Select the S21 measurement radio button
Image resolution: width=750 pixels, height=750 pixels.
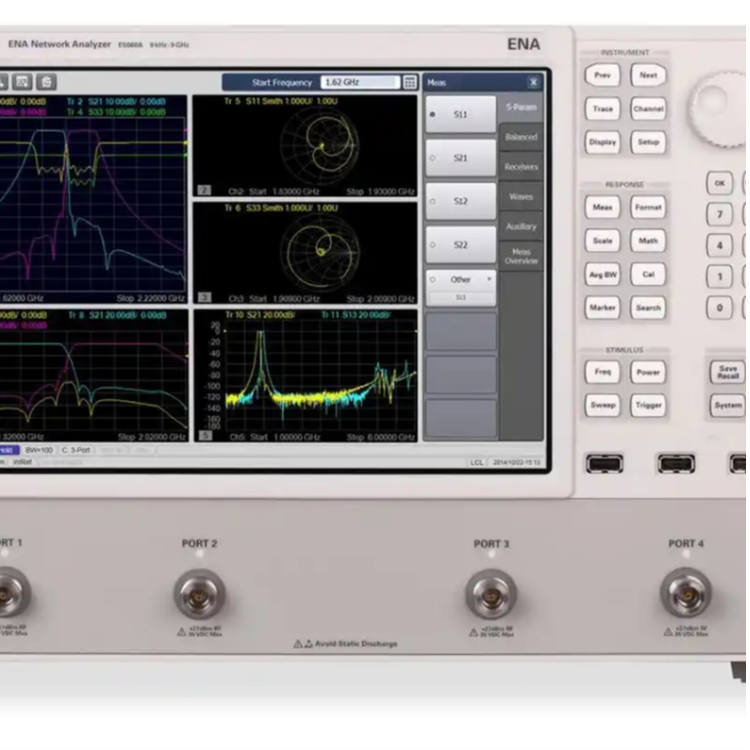pyautogui.click(x=432, y=158)
